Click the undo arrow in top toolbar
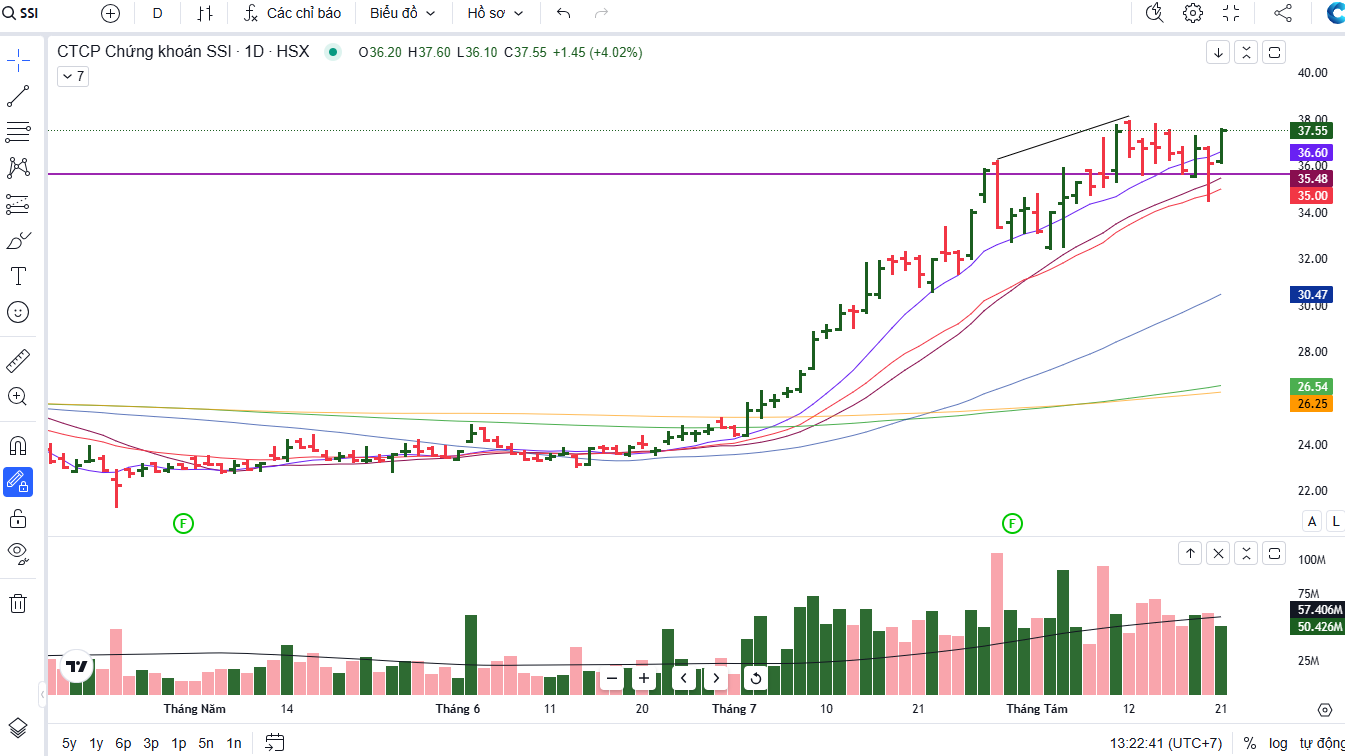 pos(563,13)
